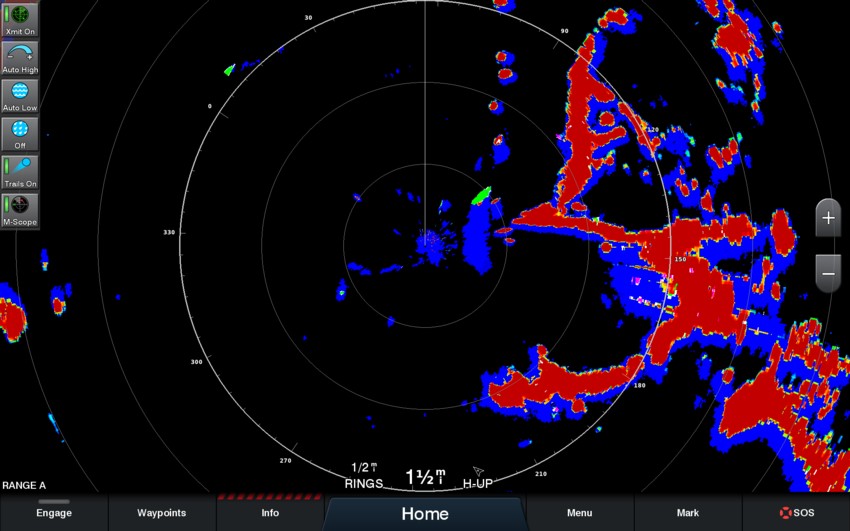Select the green radar target at upper left
The width and height of the screenshot is (850, 531).
pos(229,70)
